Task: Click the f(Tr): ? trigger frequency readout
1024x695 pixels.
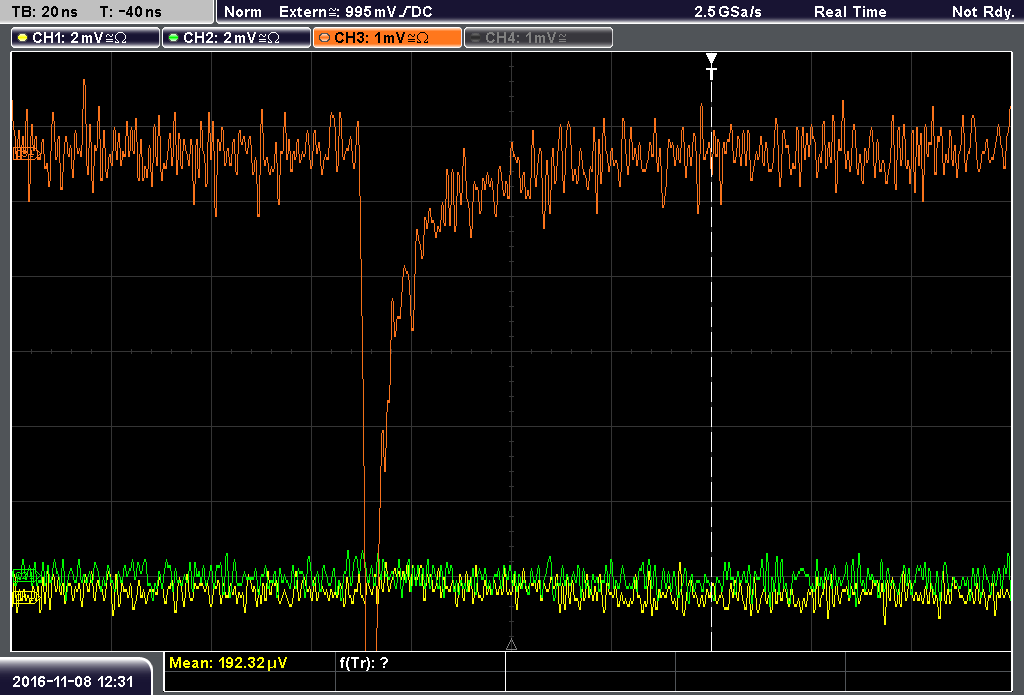Action: tap(364, 663)
